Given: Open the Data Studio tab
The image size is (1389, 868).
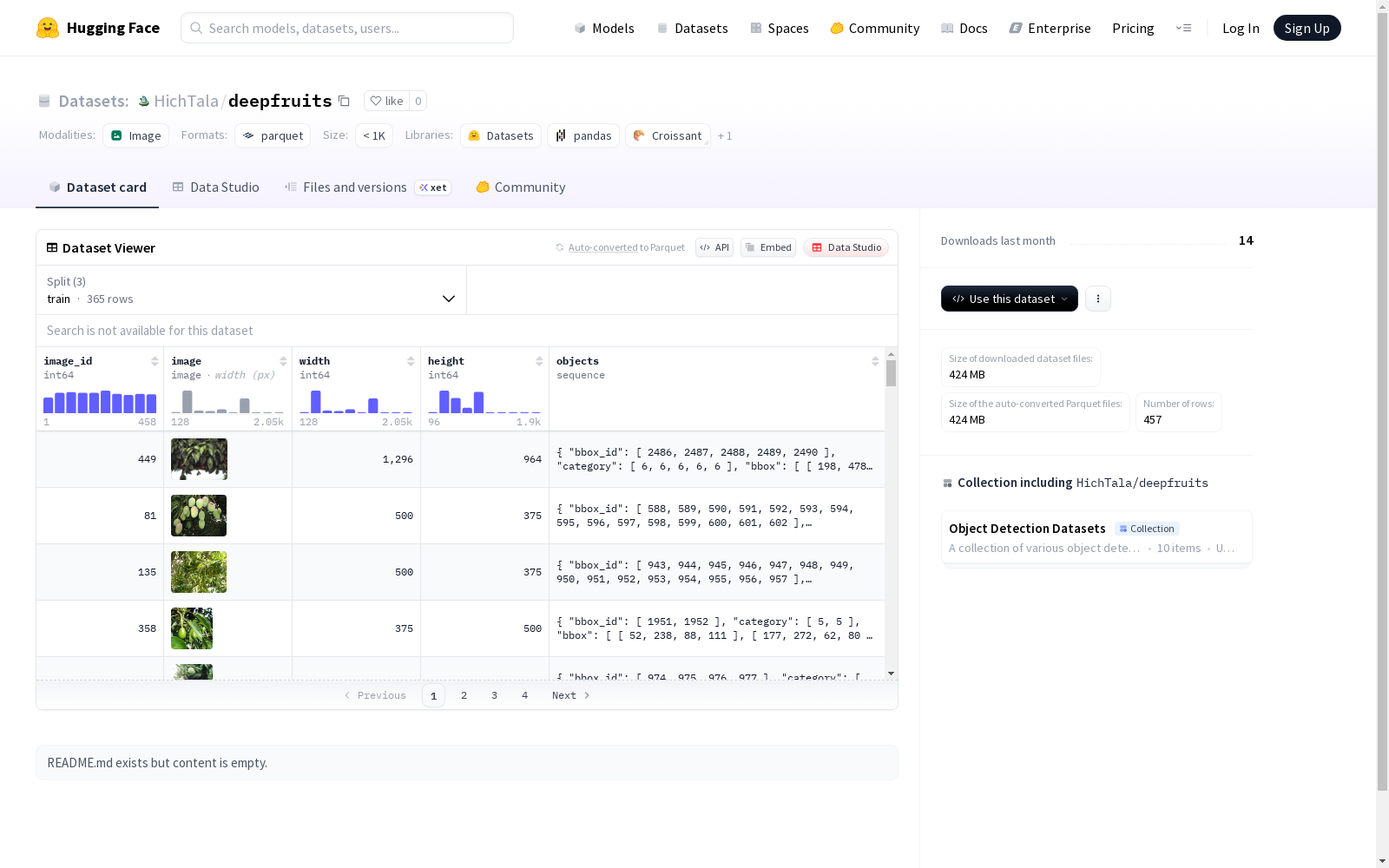Looking at the screenshot, I should click(x=215, y=187).
